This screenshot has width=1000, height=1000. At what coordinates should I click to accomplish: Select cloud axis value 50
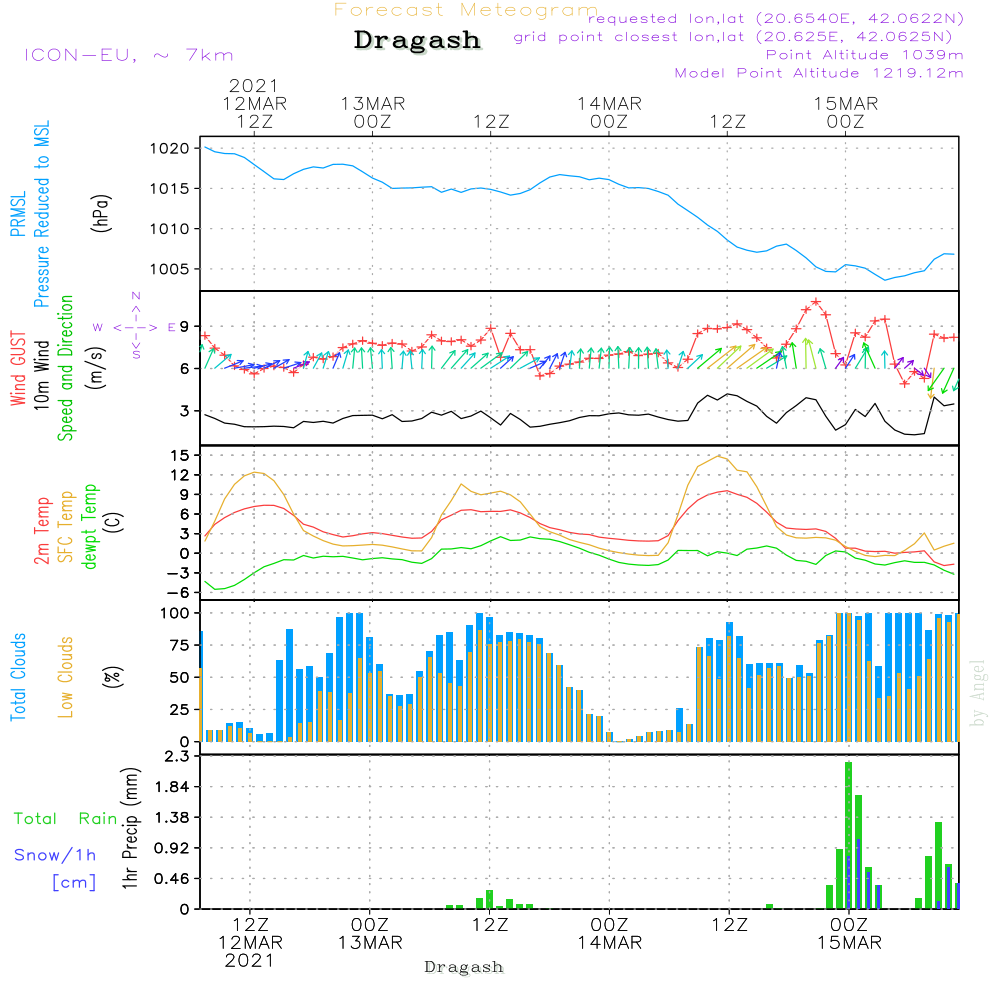(x=180, y=678)
